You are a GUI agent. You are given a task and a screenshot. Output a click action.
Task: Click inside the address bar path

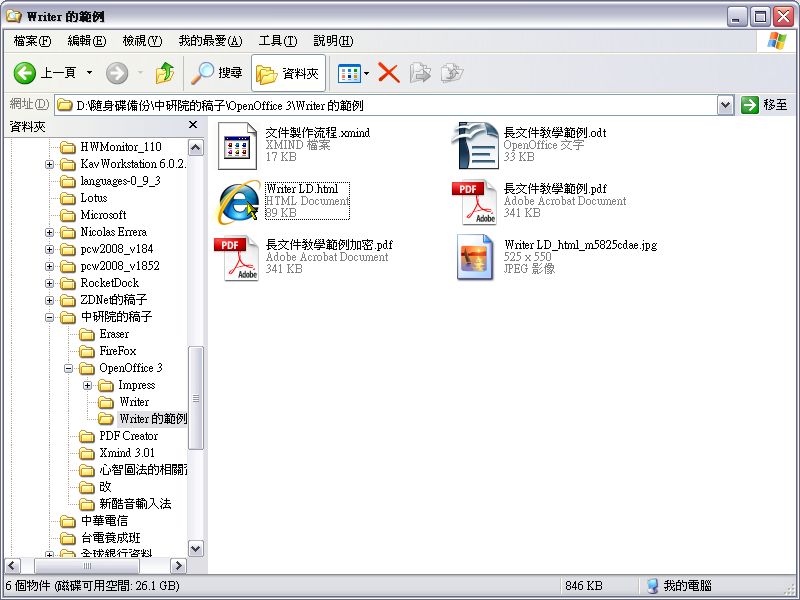385,106
